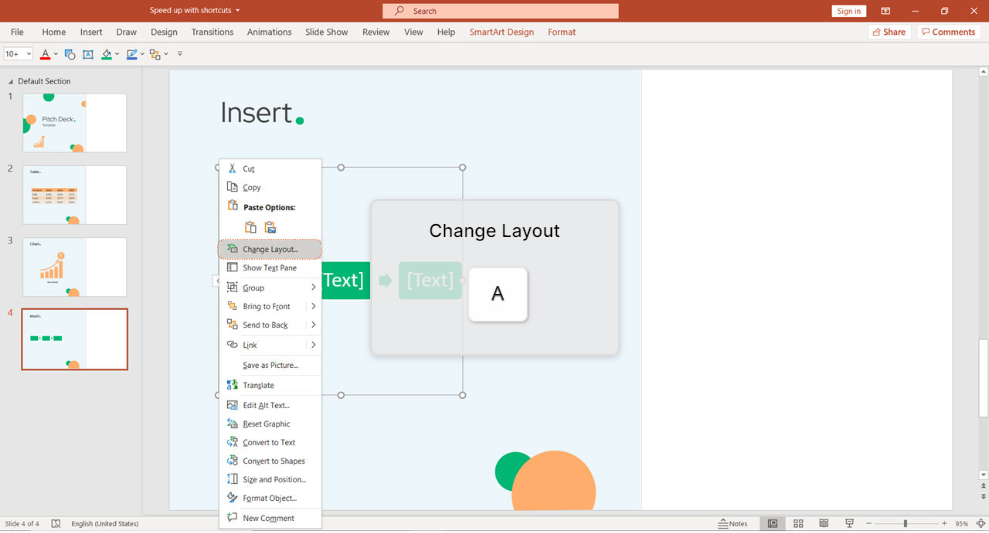989x533 pixels.
Task: Switch to Slide Sorter view icon
Action: [x=799, y=524]
